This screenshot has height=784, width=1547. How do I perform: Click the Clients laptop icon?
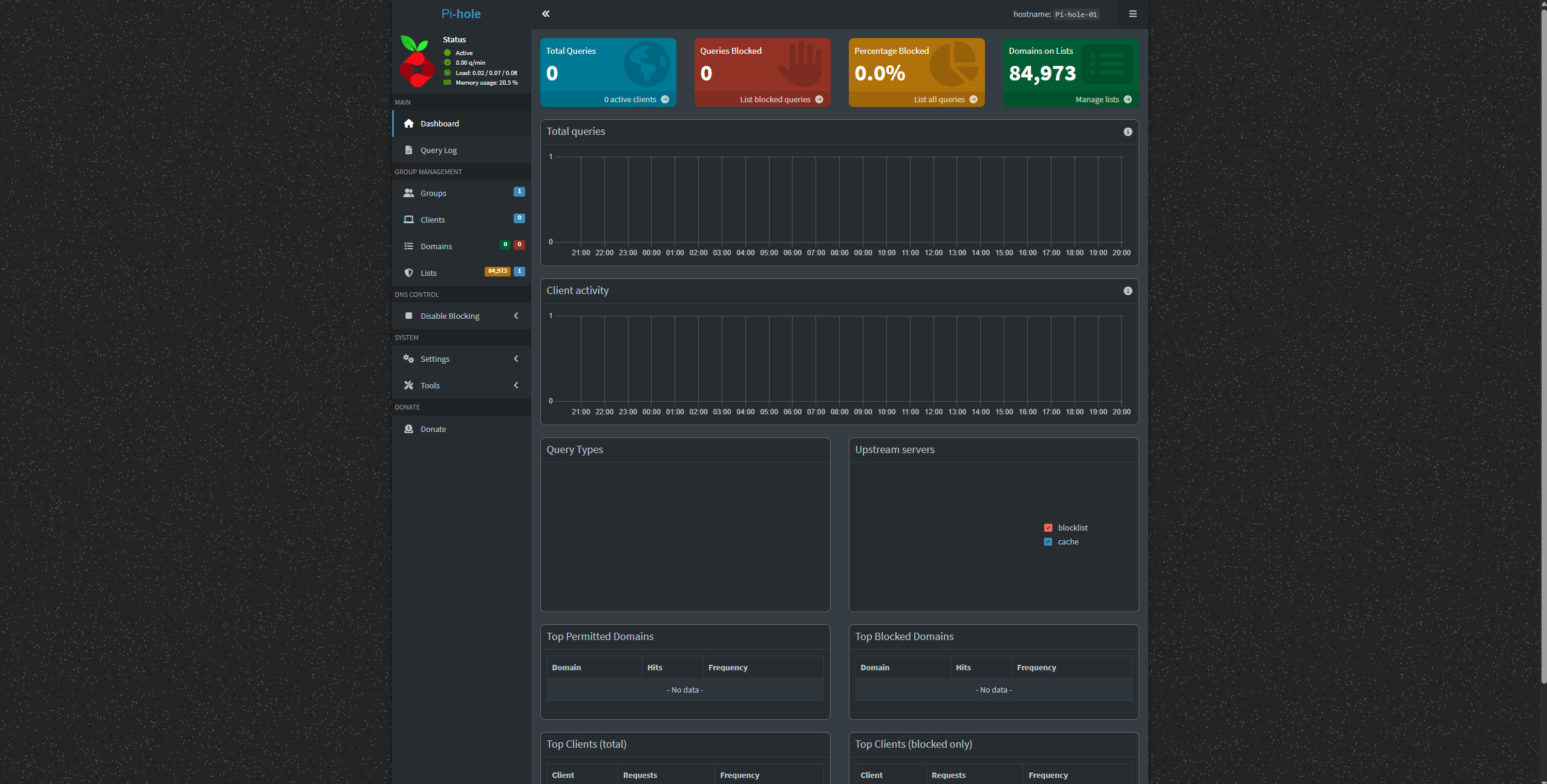(409, 220)
